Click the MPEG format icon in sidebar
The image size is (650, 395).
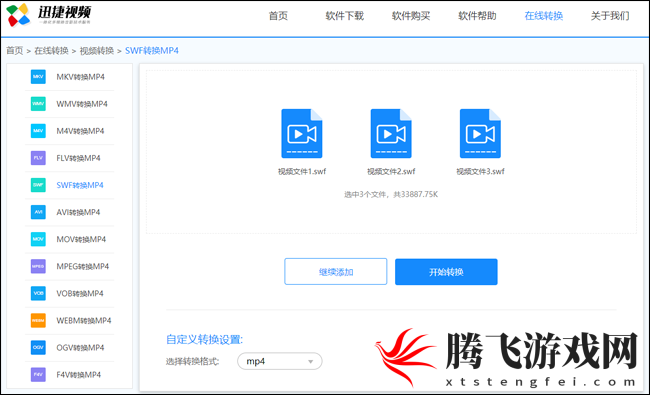click(x=38, y=266)
